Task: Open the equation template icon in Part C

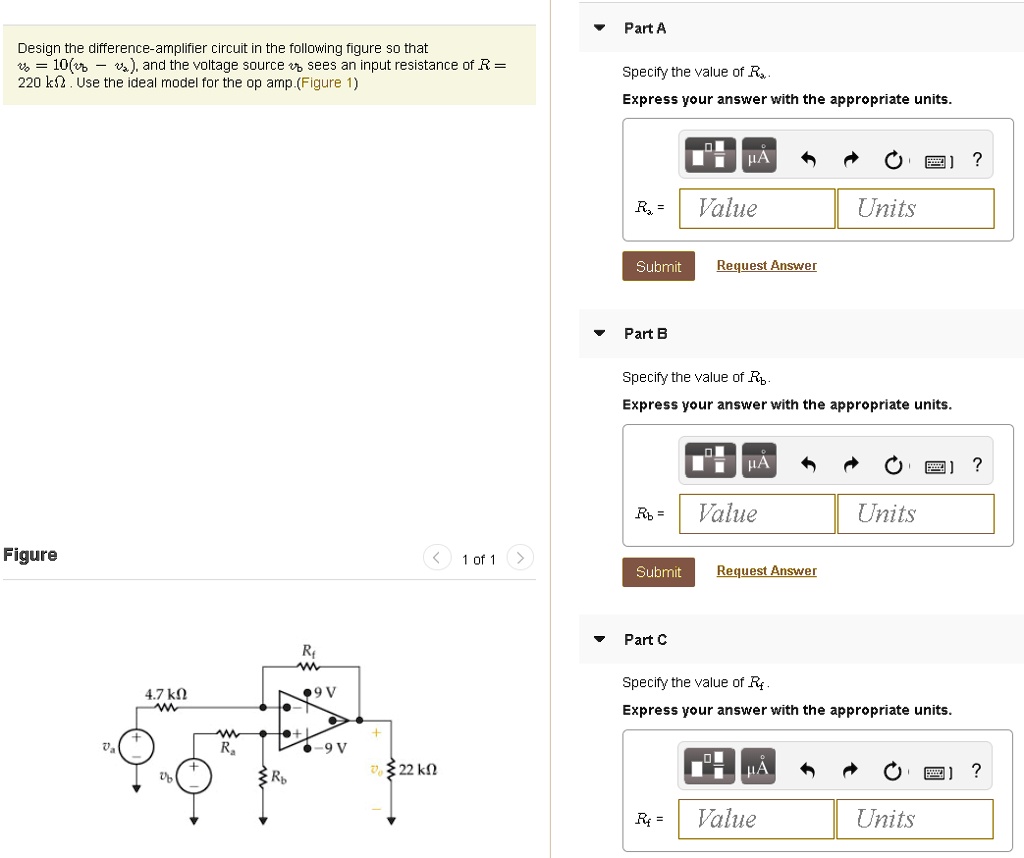Action: coord(708,765)
